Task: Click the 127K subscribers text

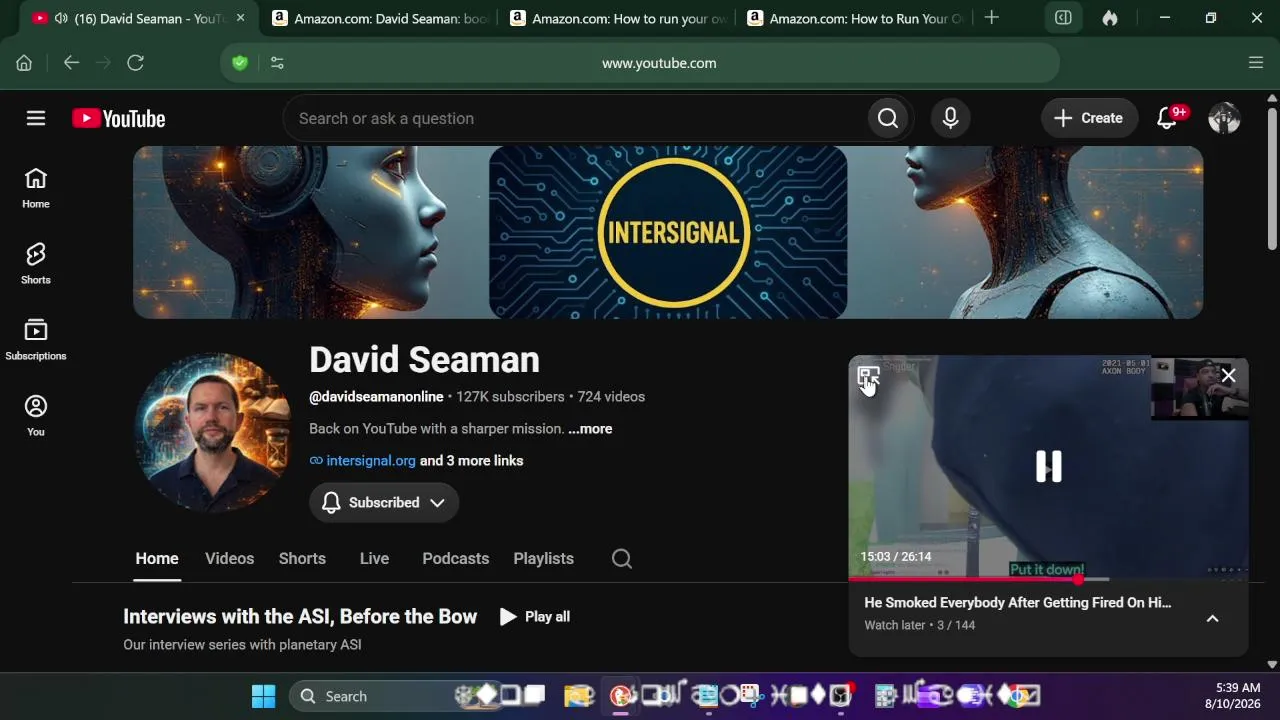Action: pos(510,396)
